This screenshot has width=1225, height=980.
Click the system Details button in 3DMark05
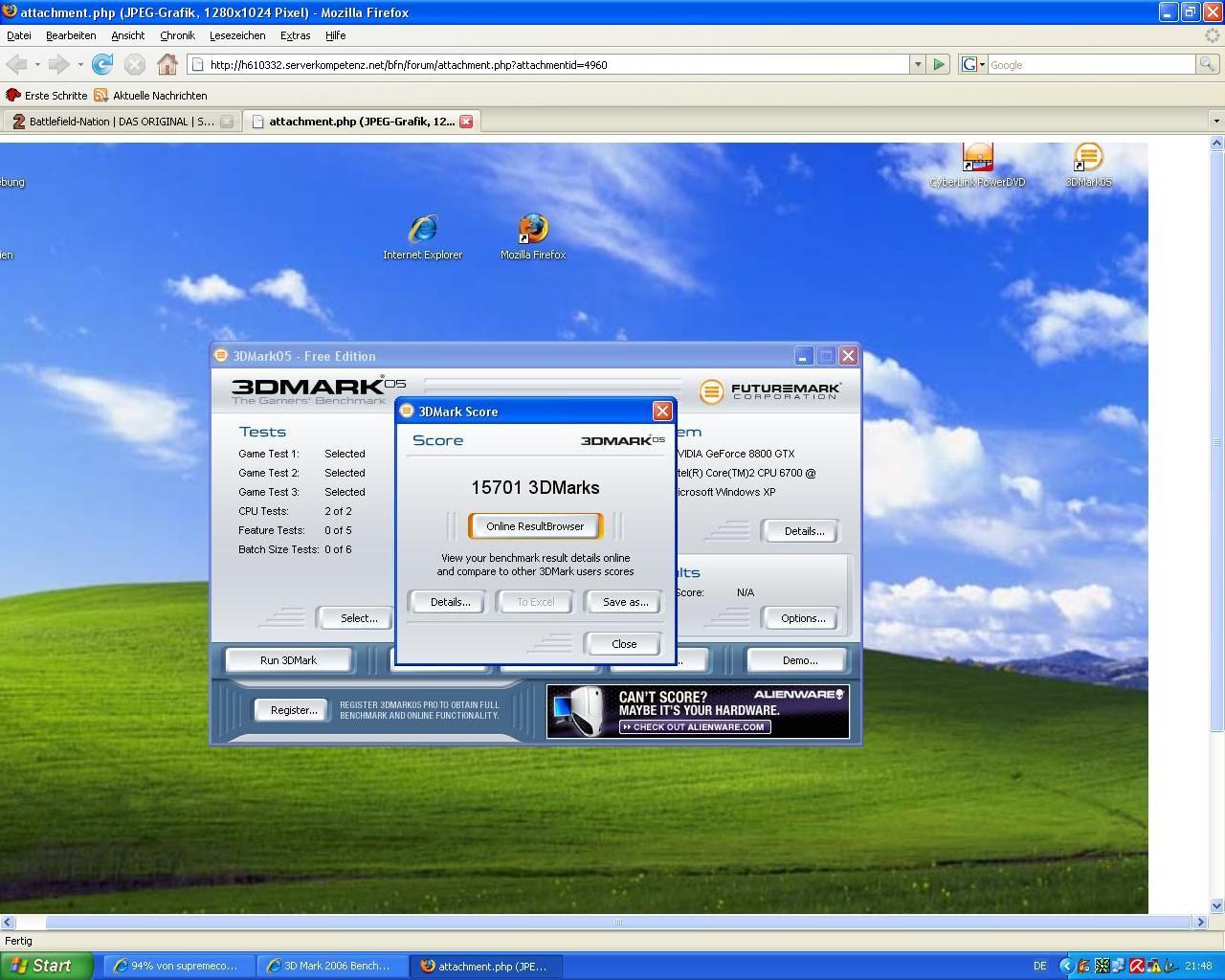[x=802, y=531]
